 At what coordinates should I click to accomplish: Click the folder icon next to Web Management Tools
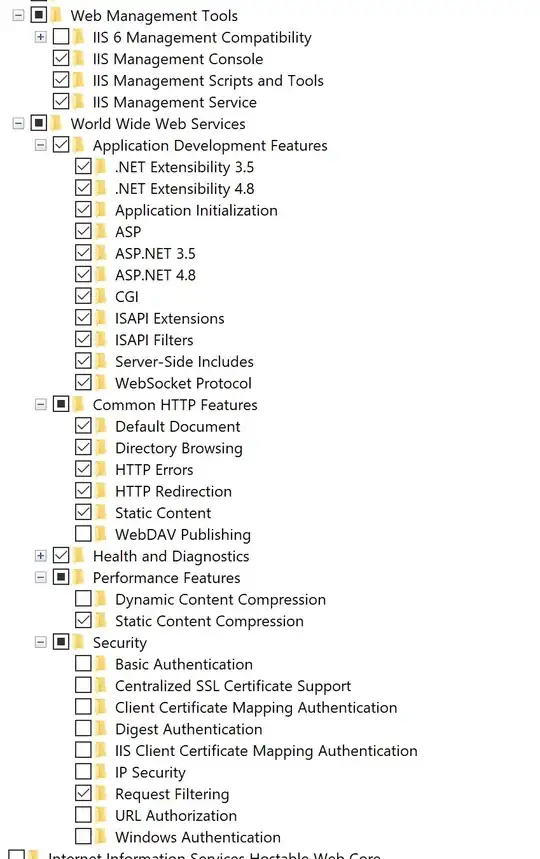56,15
